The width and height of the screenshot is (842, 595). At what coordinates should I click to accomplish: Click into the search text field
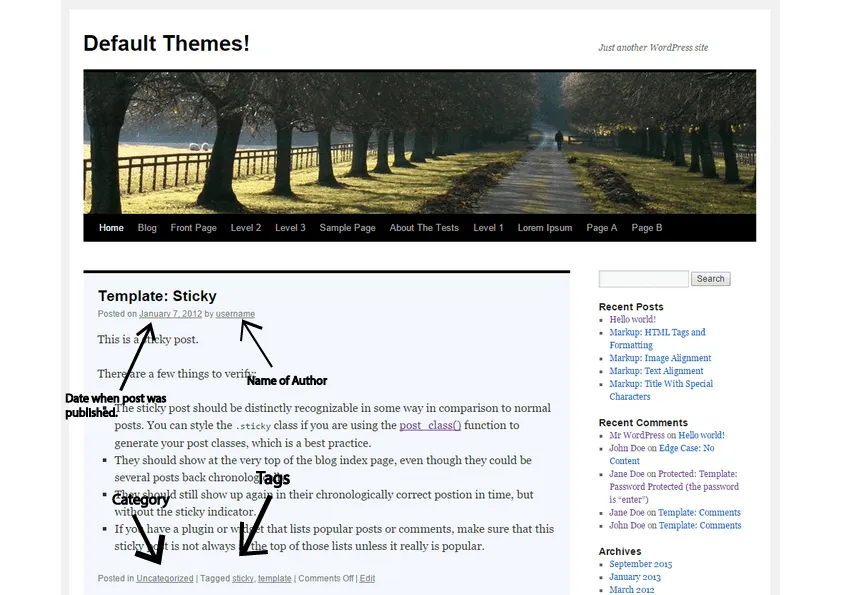pyautogui.click(x=643, y=279)
